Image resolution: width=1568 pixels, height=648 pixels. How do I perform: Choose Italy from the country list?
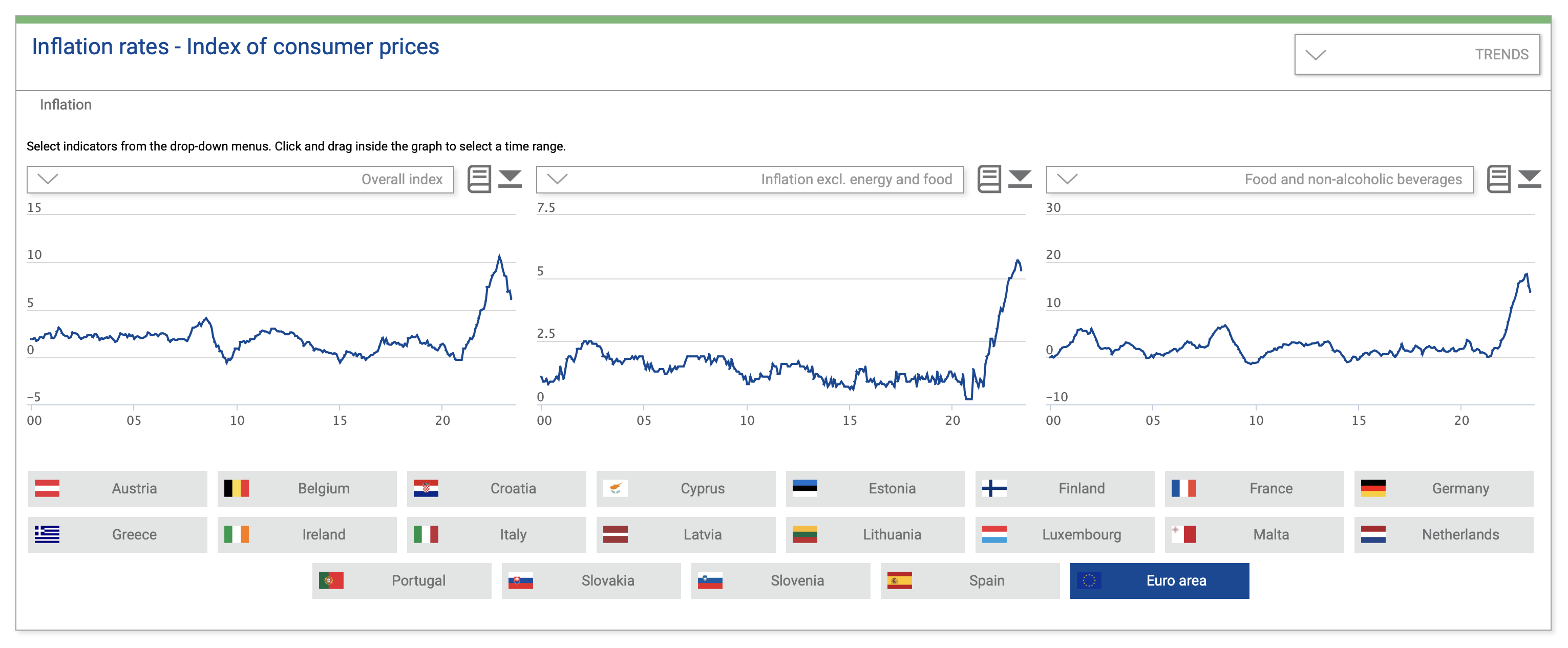click(496, 535)
